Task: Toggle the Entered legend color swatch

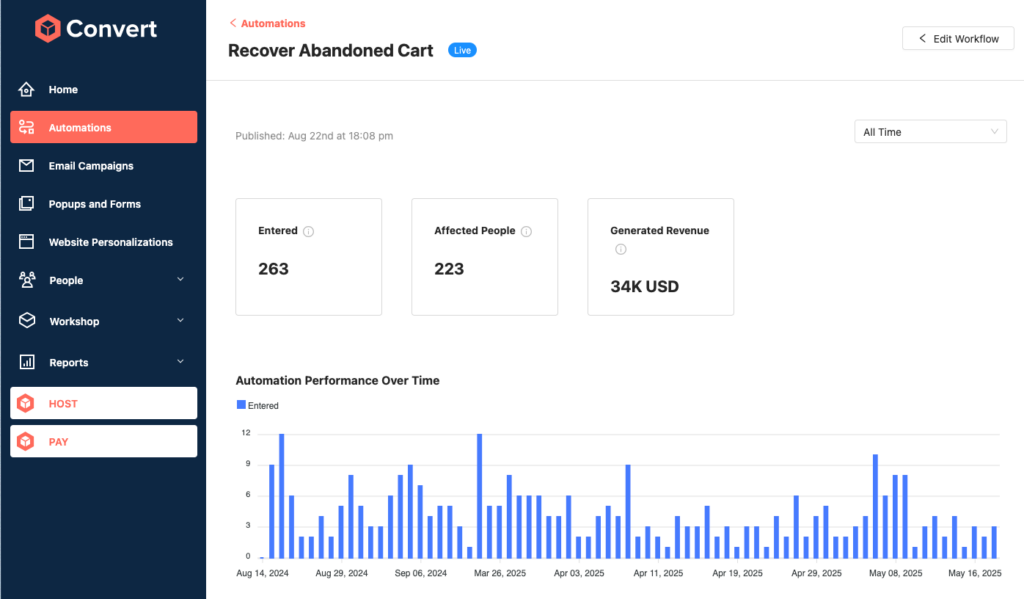Action: pos(241,405)
